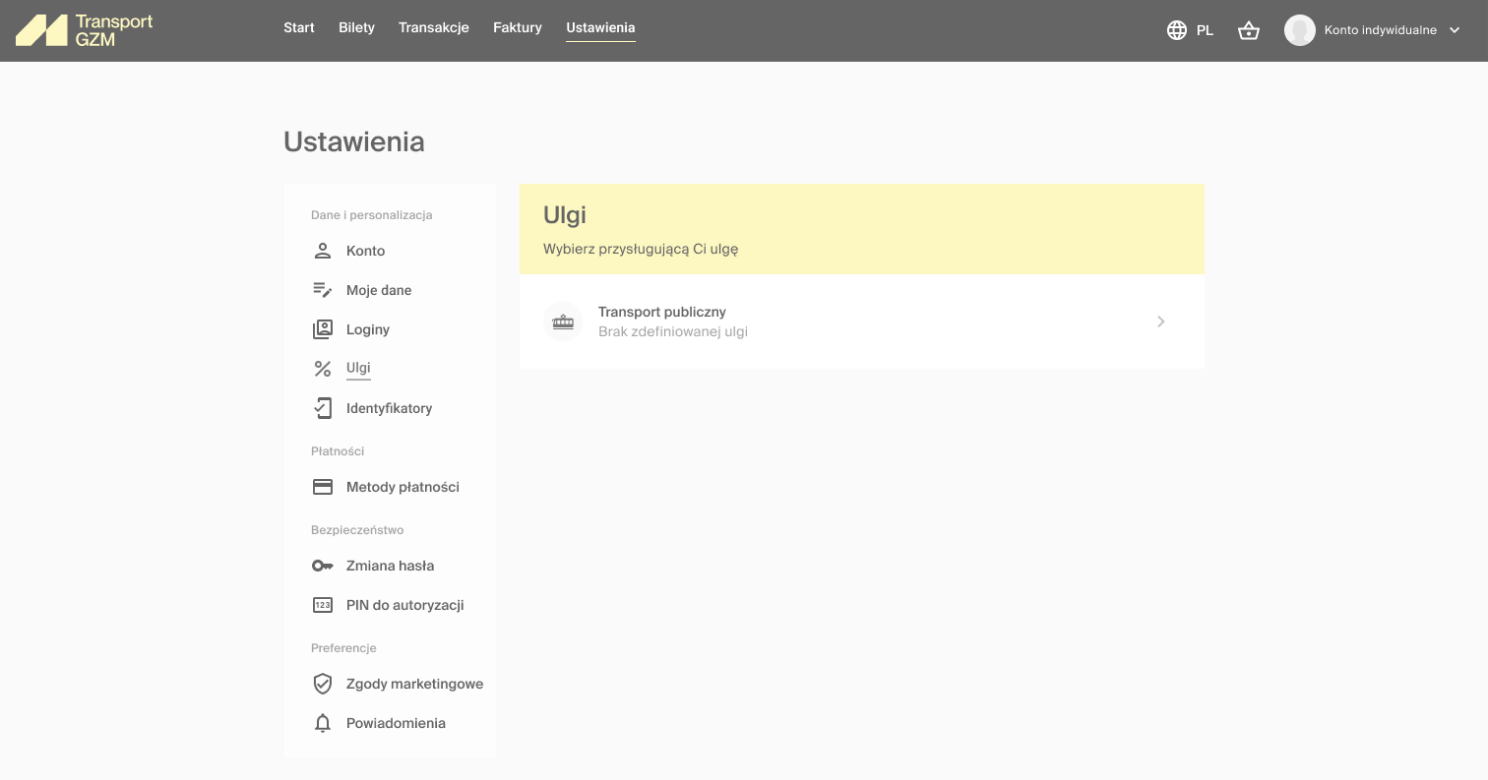Open the shopping basket icon

(1248, 30)
